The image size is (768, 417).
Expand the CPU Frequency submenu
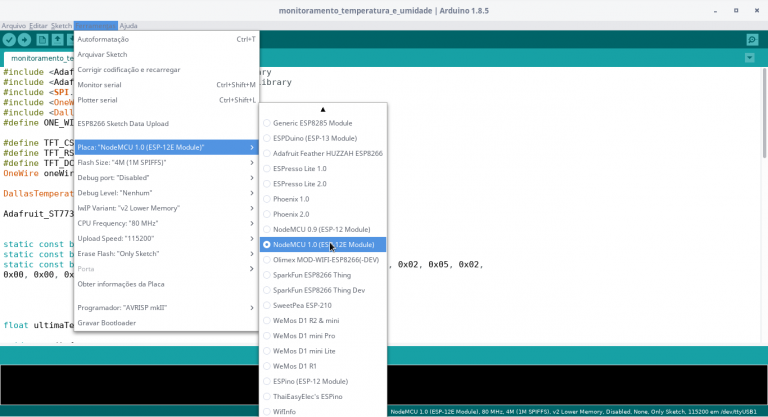(x=165, y=223)
